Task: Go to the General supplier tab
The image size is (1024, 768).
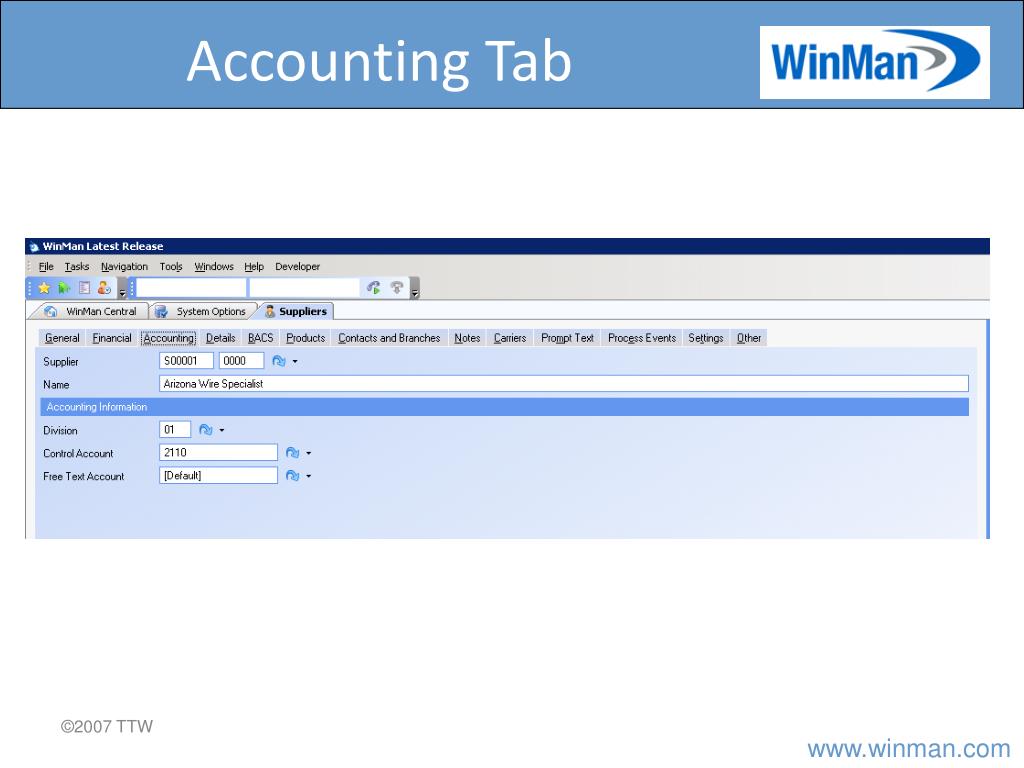Action: pyautogui.click(x=62, y=338)
